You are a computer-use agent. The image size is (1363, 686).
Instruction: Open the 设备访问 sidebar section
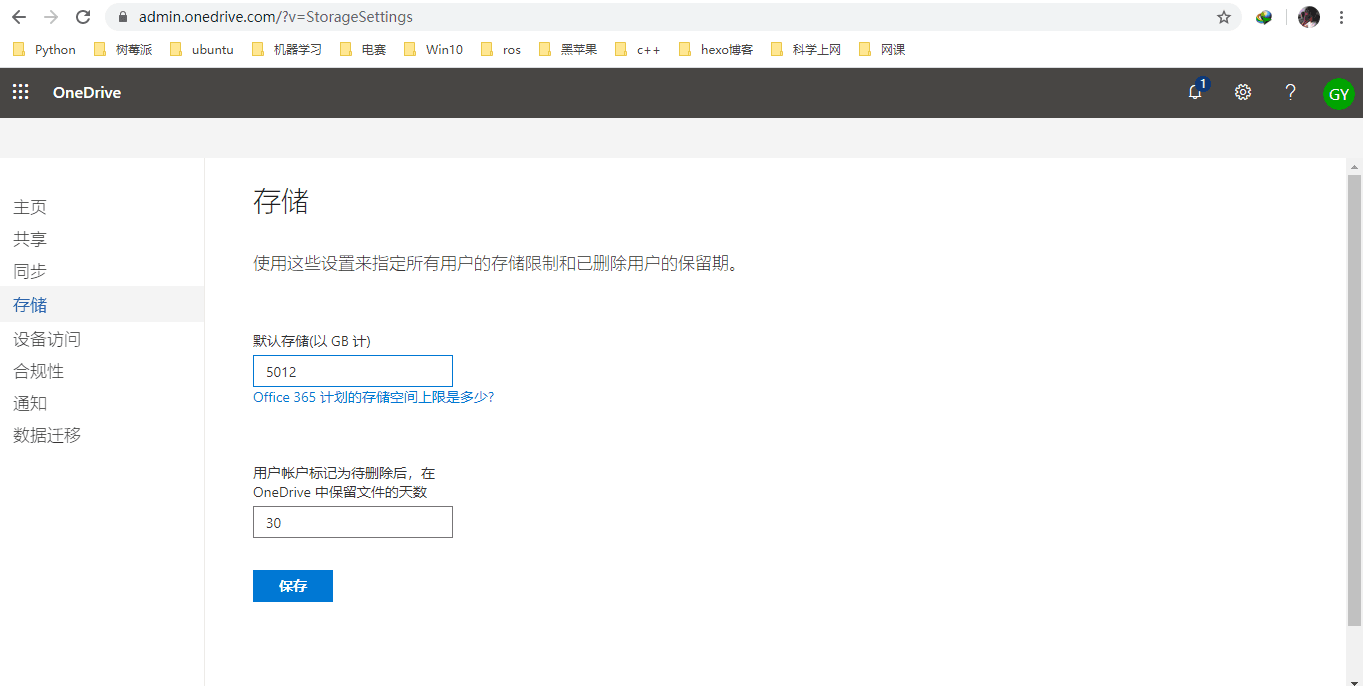(x=47, y=339)
